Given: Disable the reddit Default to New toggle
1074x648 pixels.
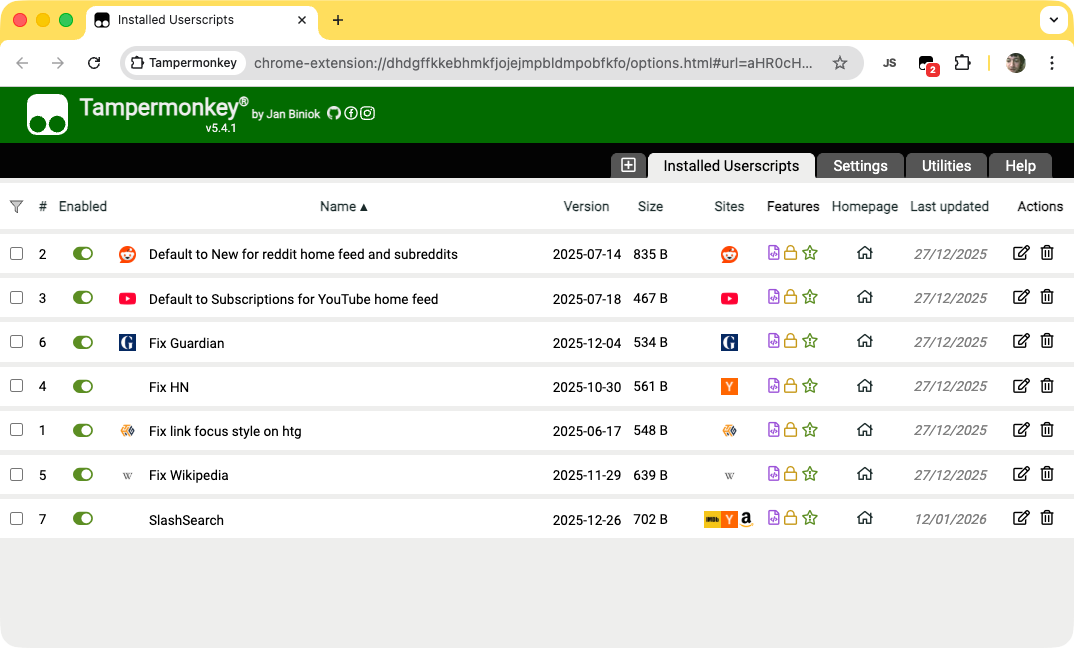Looking at the screenshot, I should tap(83, 253).
